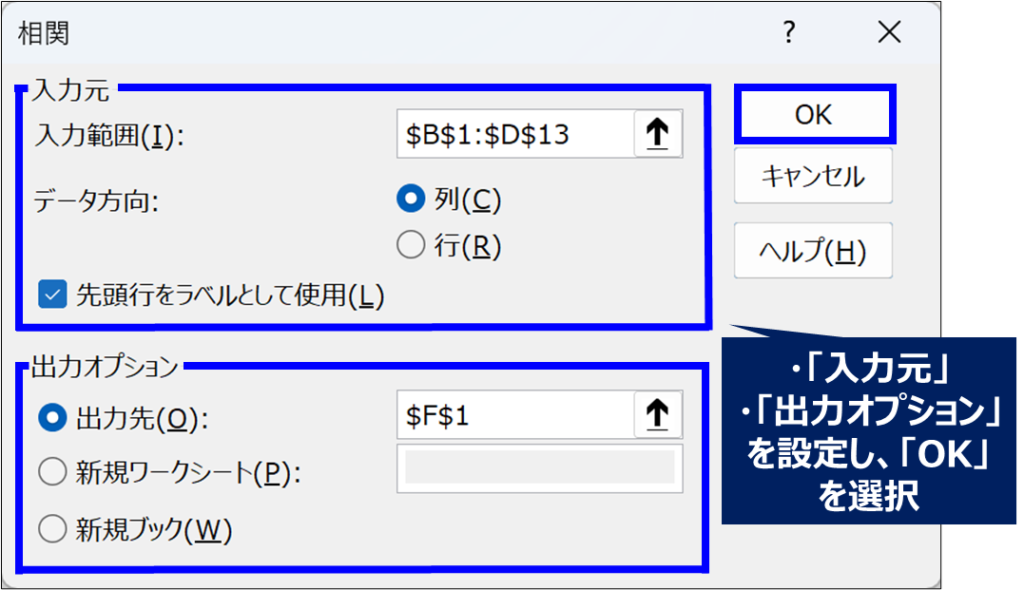Select the 新規ワークシート(P) radio option
The image size is (1024, 590).
click(x=51, y=473)
